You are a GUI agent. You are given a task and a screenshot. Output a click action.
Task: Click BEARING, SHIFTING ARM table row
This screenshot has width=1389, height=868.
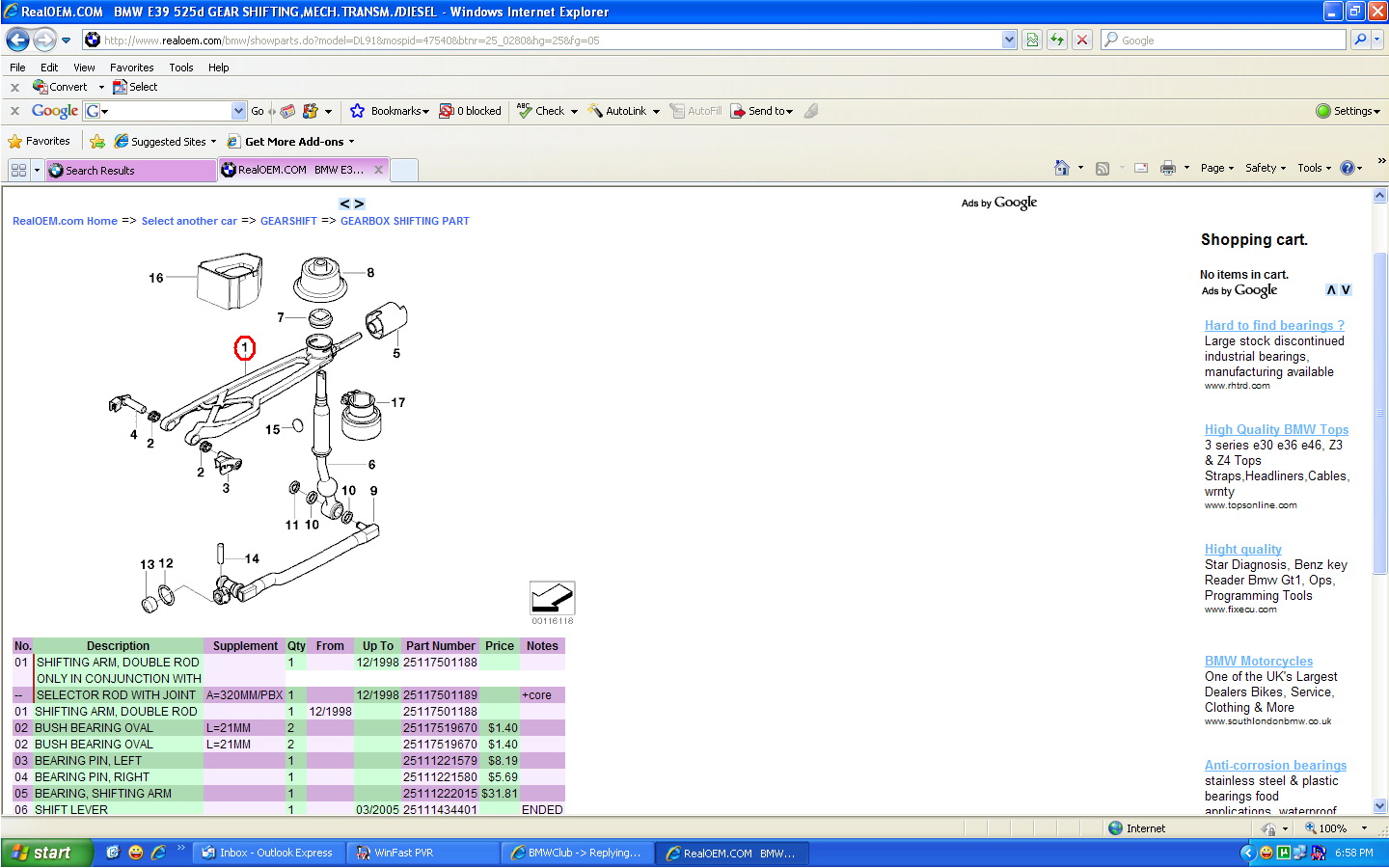288,794
